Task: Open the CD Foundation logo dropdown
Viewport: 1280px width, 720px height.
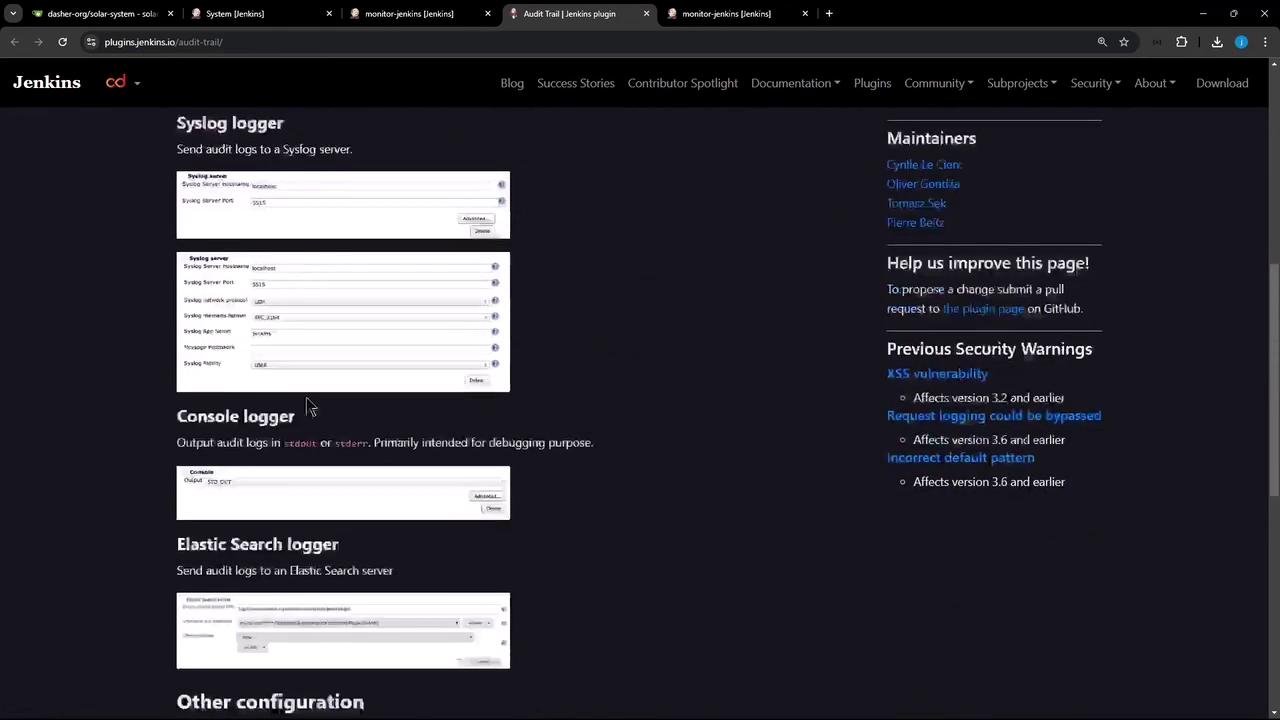Action: tap(122, 83)
